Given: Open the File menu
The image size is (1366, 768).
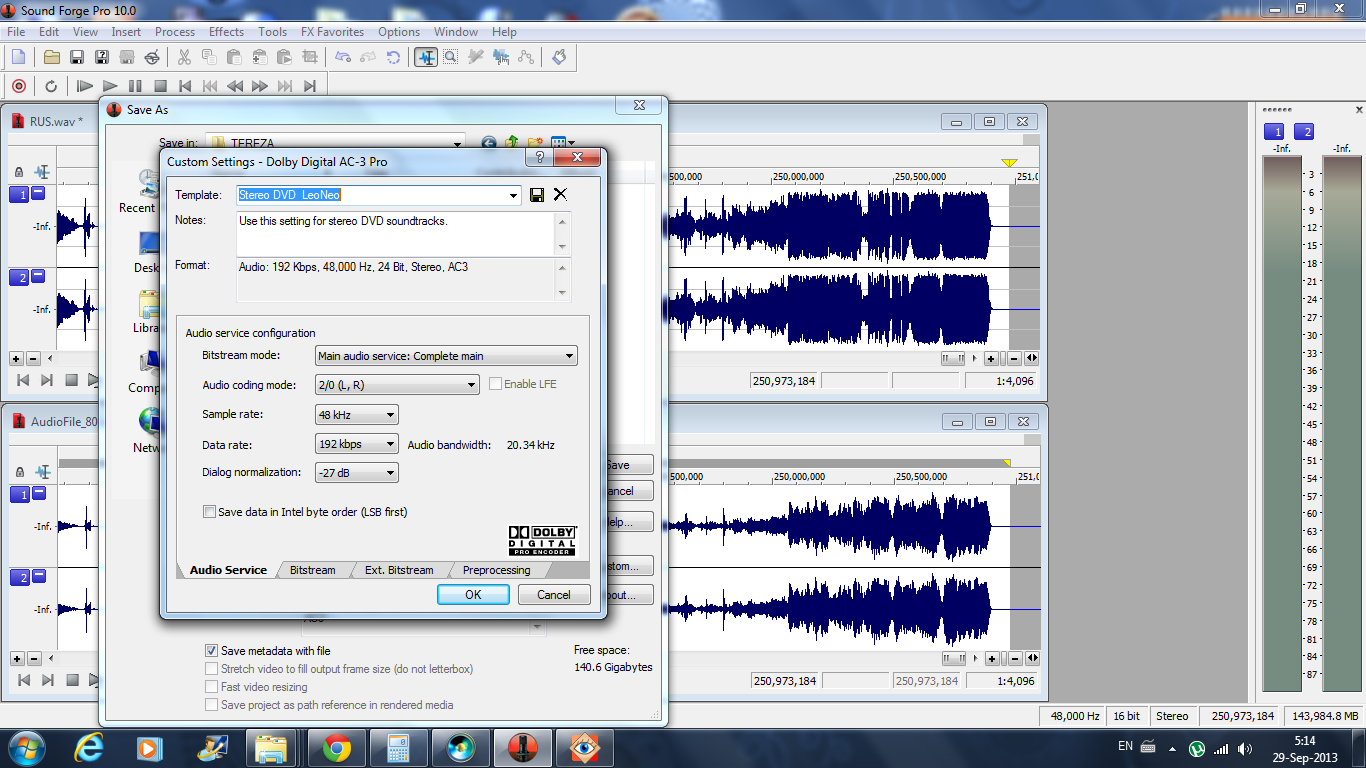Looking at the screenshot, I should pos(16,32).
